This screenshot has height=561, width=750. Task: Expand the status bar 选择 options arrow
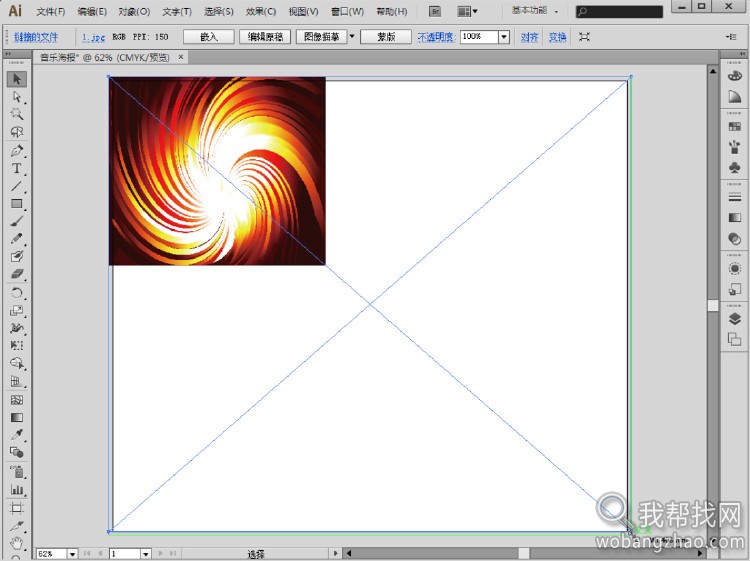[x=335, y=553]
